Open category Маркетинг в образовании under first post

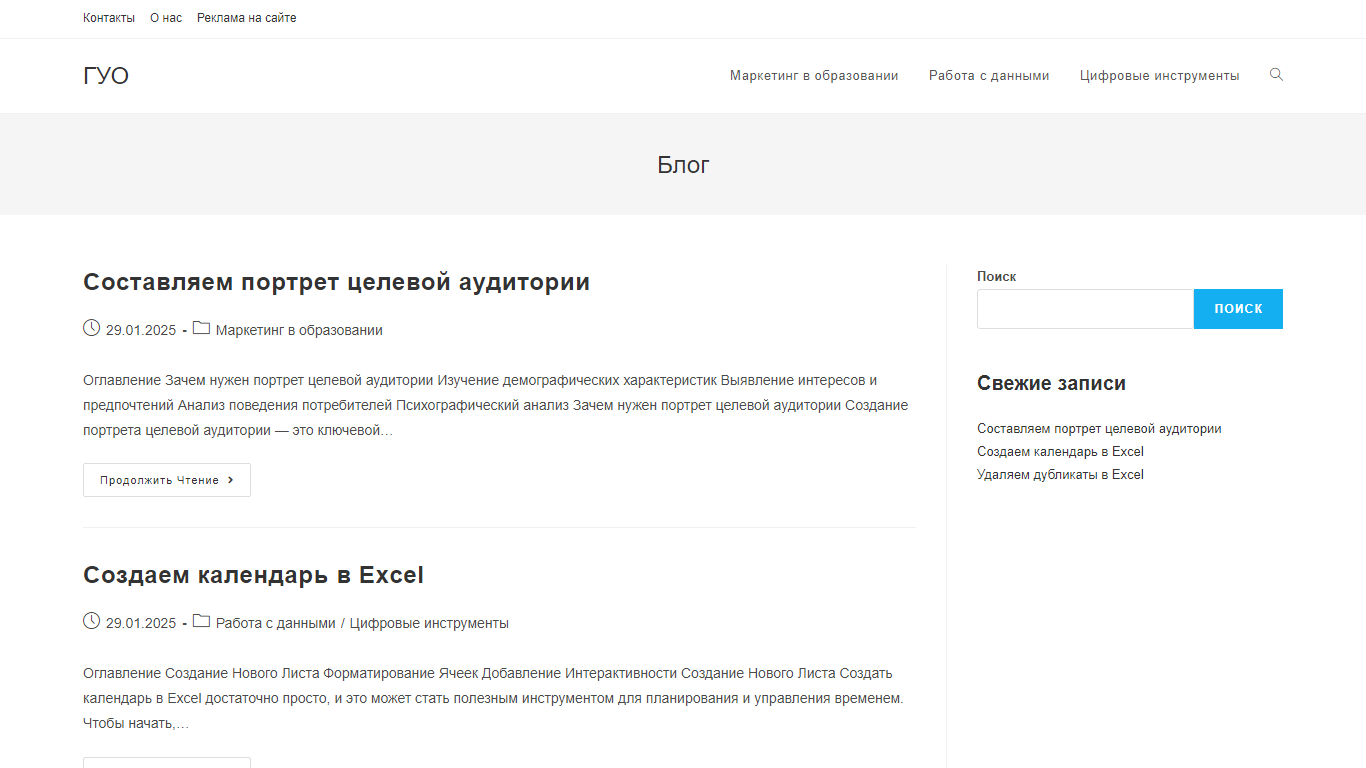[x=299, y=330]
